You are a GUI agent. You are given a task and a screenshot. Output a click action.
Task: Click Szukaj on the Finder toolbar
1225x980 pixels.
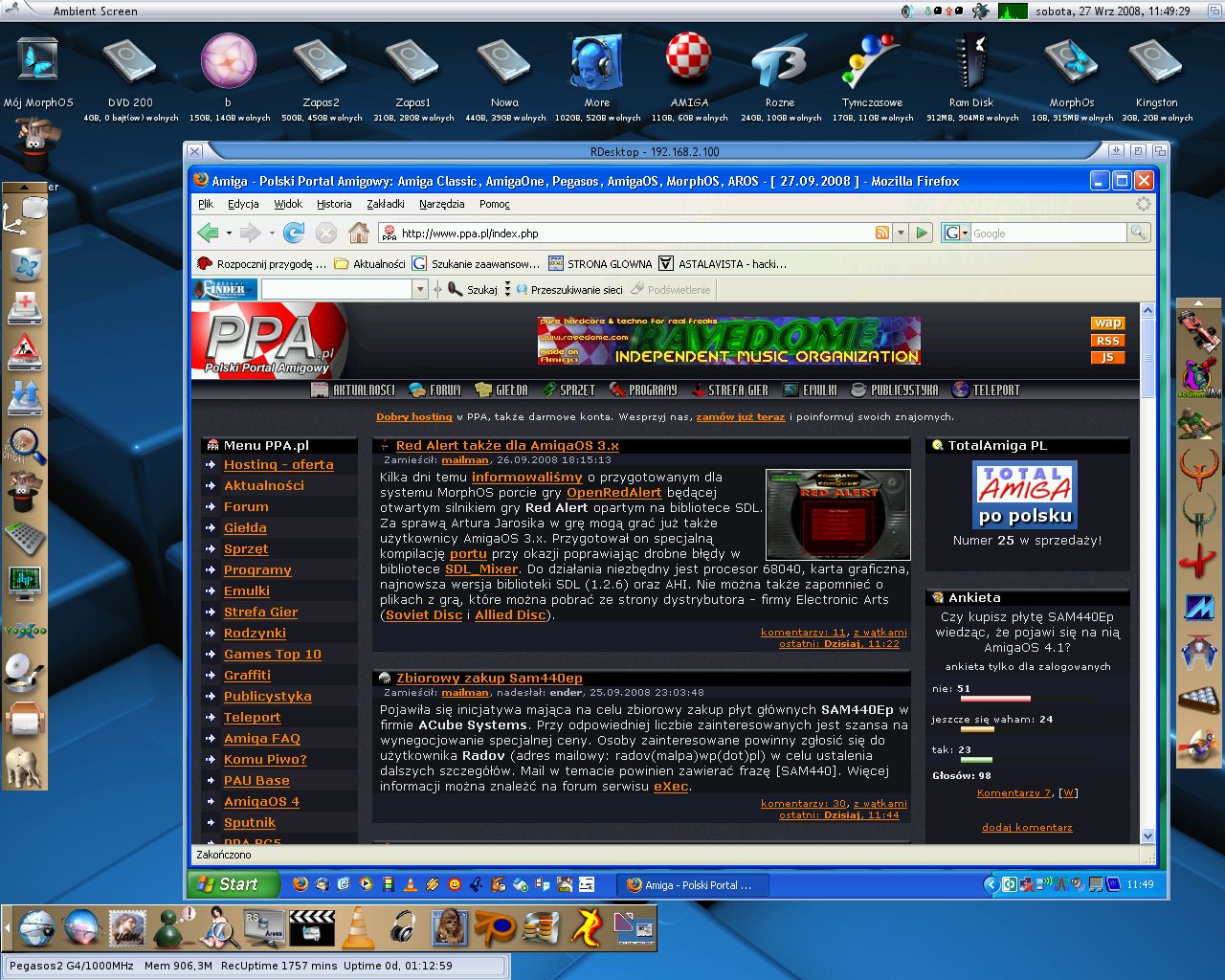pos(473,289)
